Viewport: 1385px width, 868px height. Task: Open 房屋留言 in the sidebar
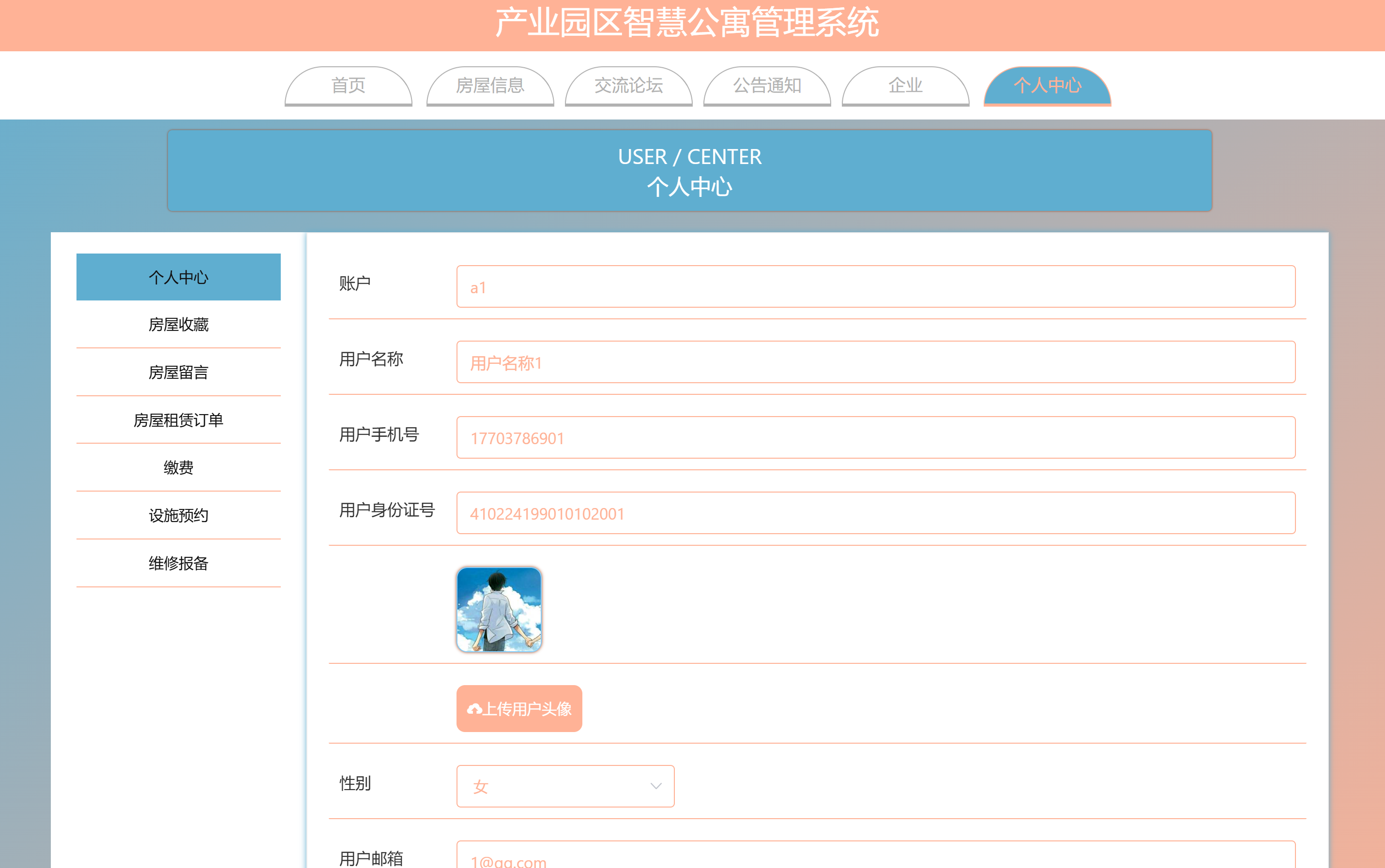coord(178,373)
